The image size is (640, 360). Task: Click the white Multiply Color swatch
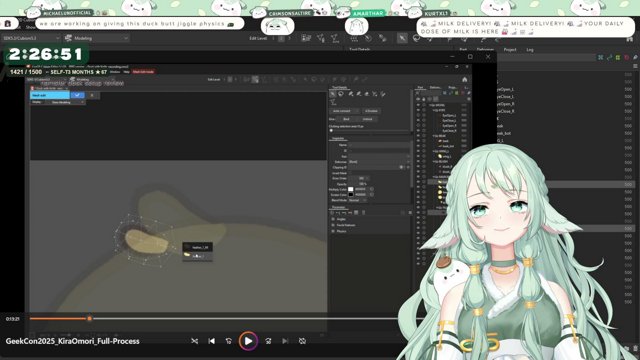[351, 189]
